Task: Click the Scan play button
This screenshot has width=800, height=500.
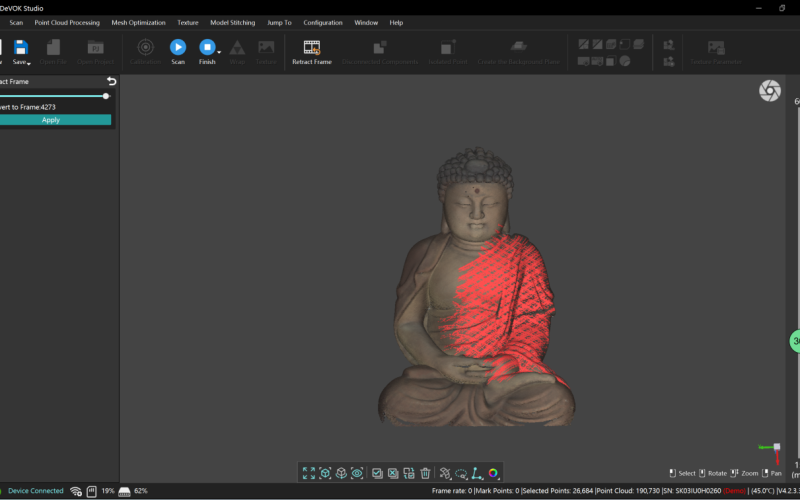Action: [177, 47]
